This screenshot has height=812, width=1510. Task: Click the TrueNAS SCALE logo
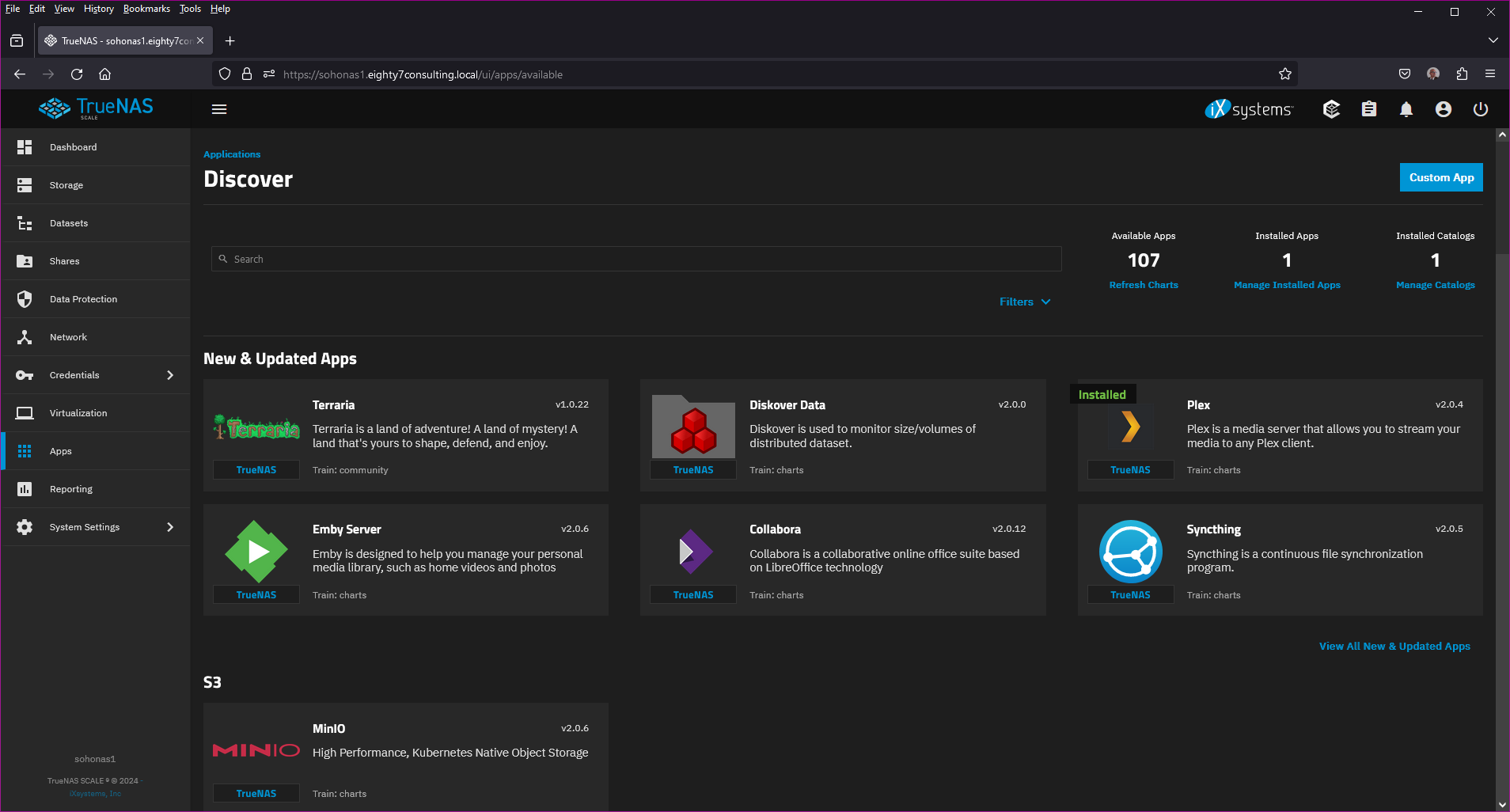point(96,108)
